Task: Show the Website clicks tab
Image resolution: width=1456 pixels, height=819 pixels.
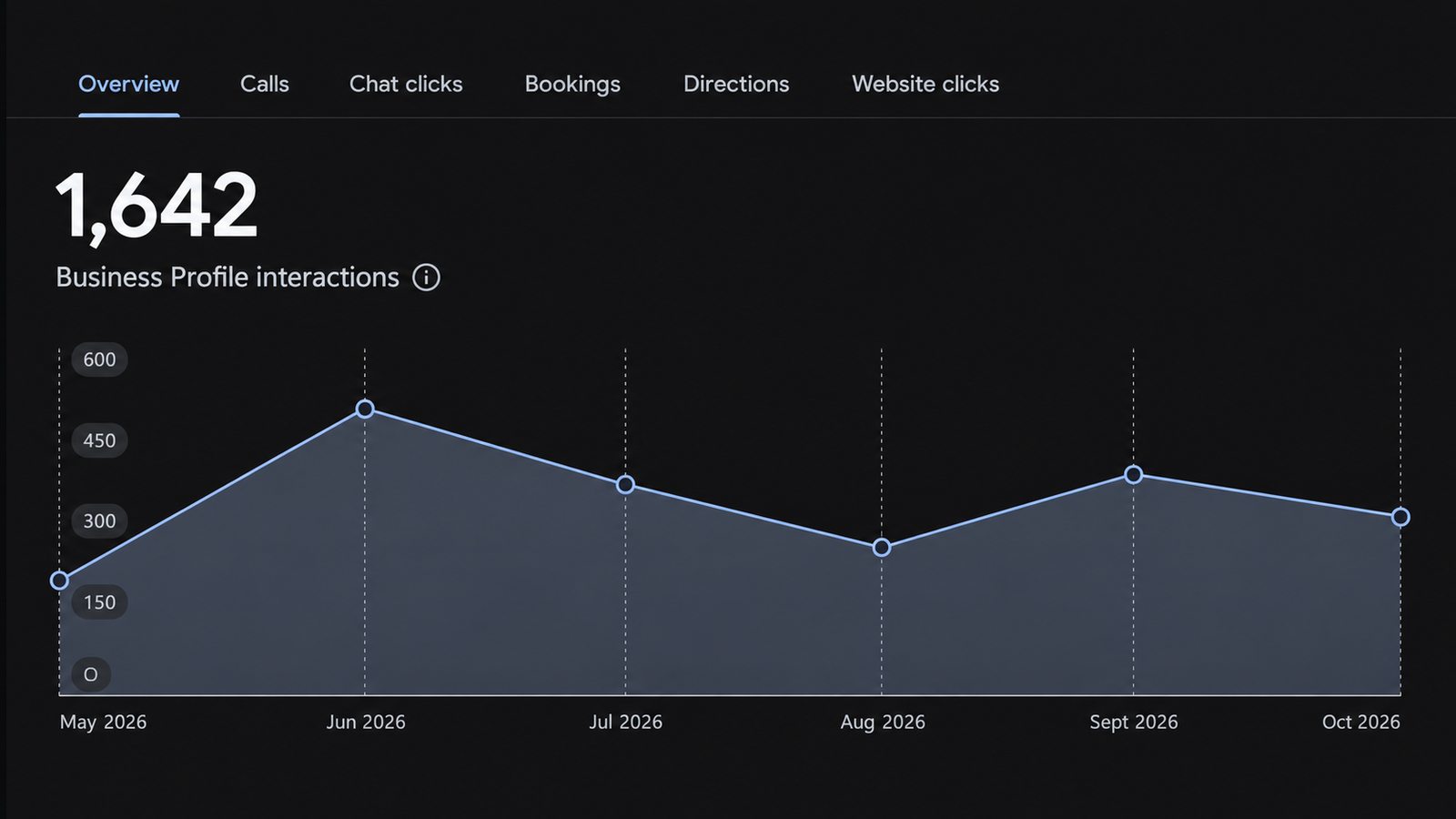Action: 925,84
